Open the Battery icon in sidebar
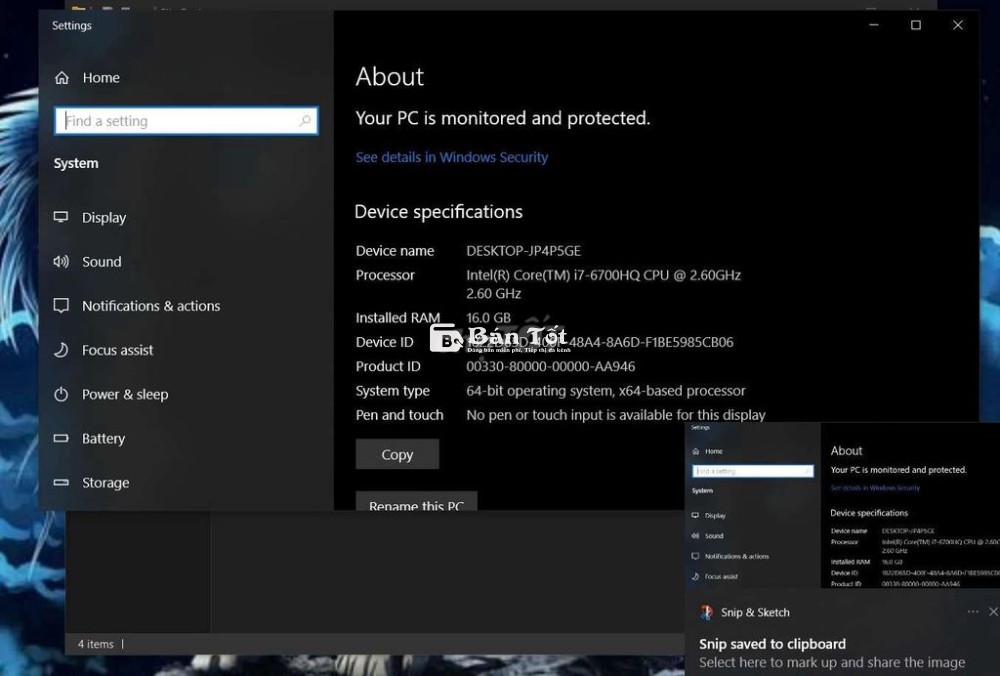This screenshot has width=1000, height=676. coord(61,438)
